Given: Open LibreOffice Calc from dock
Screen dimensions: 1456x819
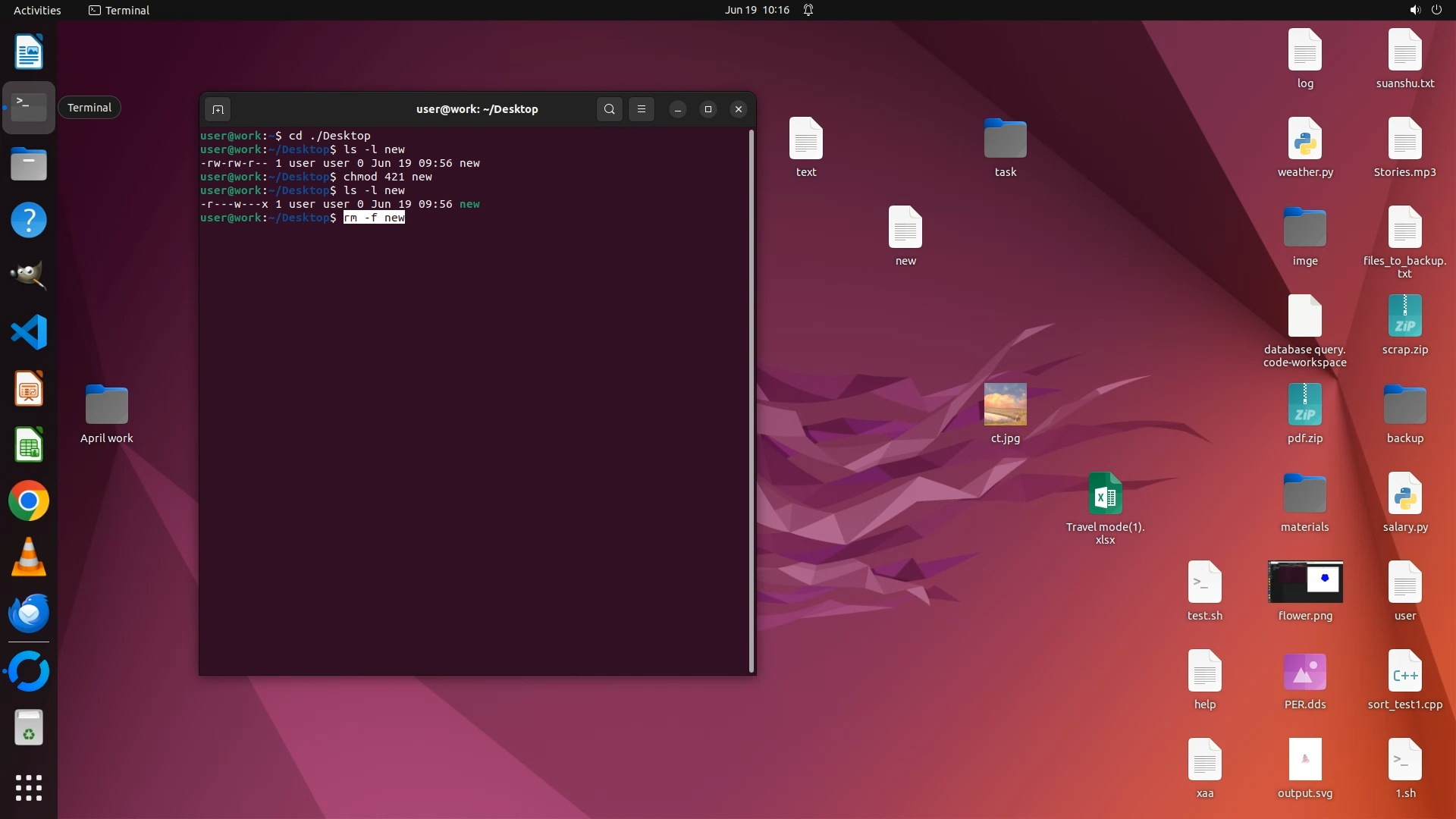Looking at the screenshot, I should point(29,445).
